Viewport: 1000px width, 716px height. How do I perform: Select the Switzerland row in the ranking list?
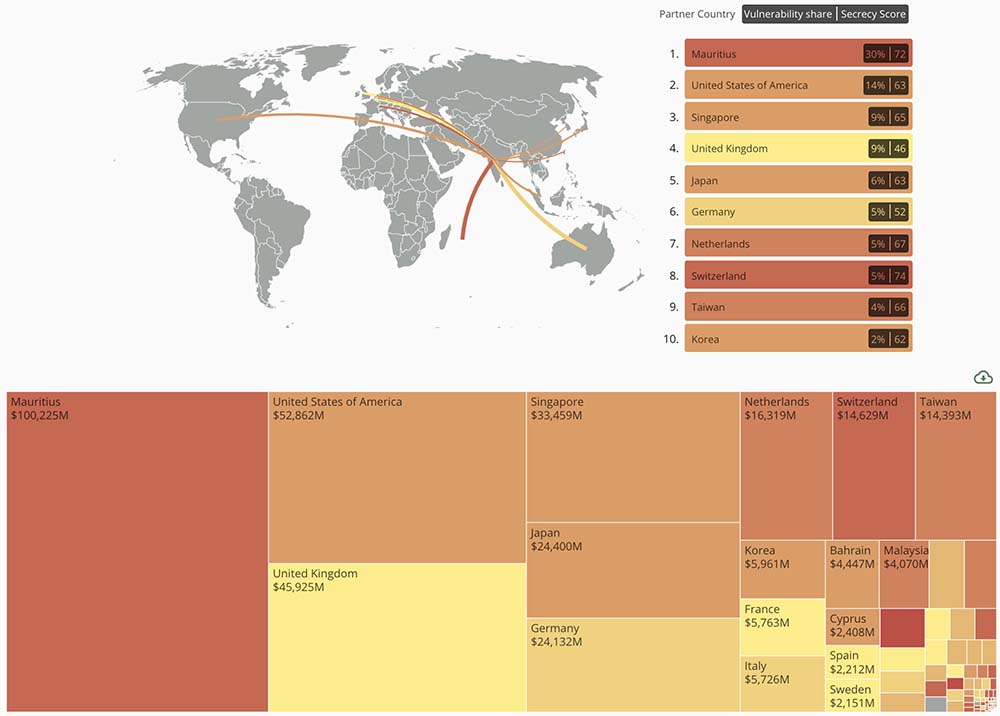point(798,275)
